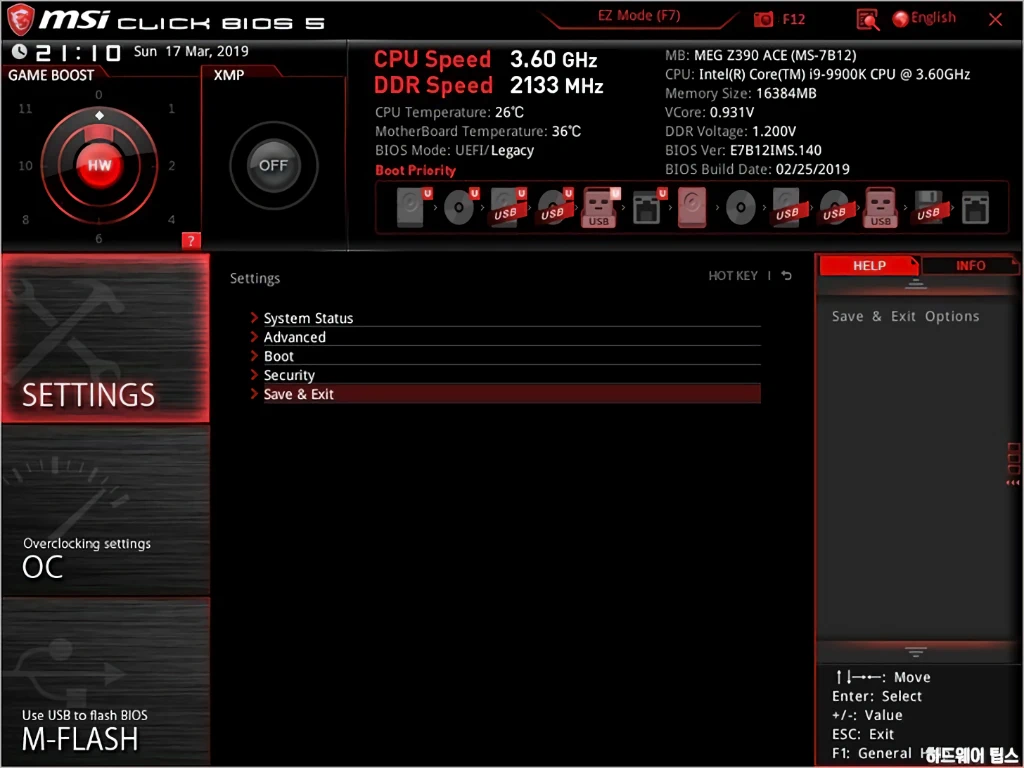1024x768 pixels.
Task: Select the UEFI USB key boot icon
Action: coord(601,207)
